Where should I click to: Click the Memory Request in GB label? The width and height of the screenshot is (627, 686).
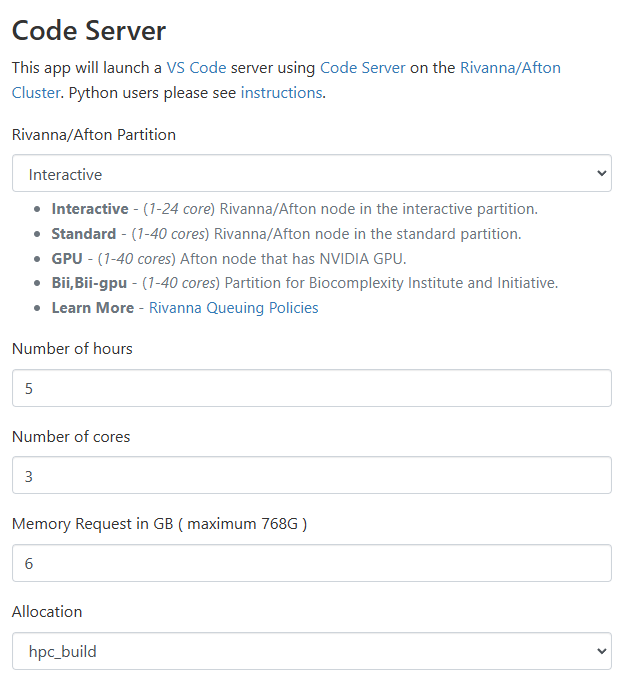click(159, 524)
